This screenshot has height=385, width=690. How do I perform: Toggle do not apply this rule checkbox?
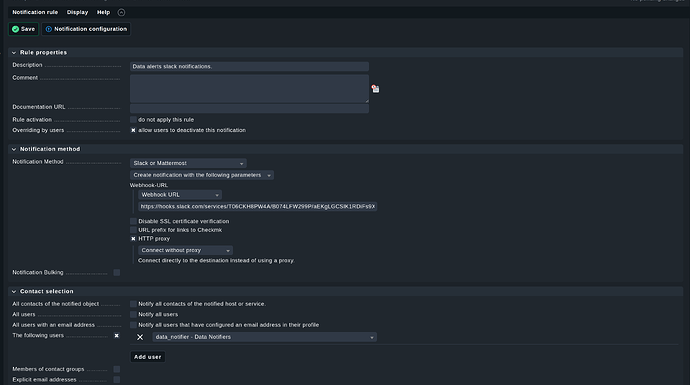point(133,120)
